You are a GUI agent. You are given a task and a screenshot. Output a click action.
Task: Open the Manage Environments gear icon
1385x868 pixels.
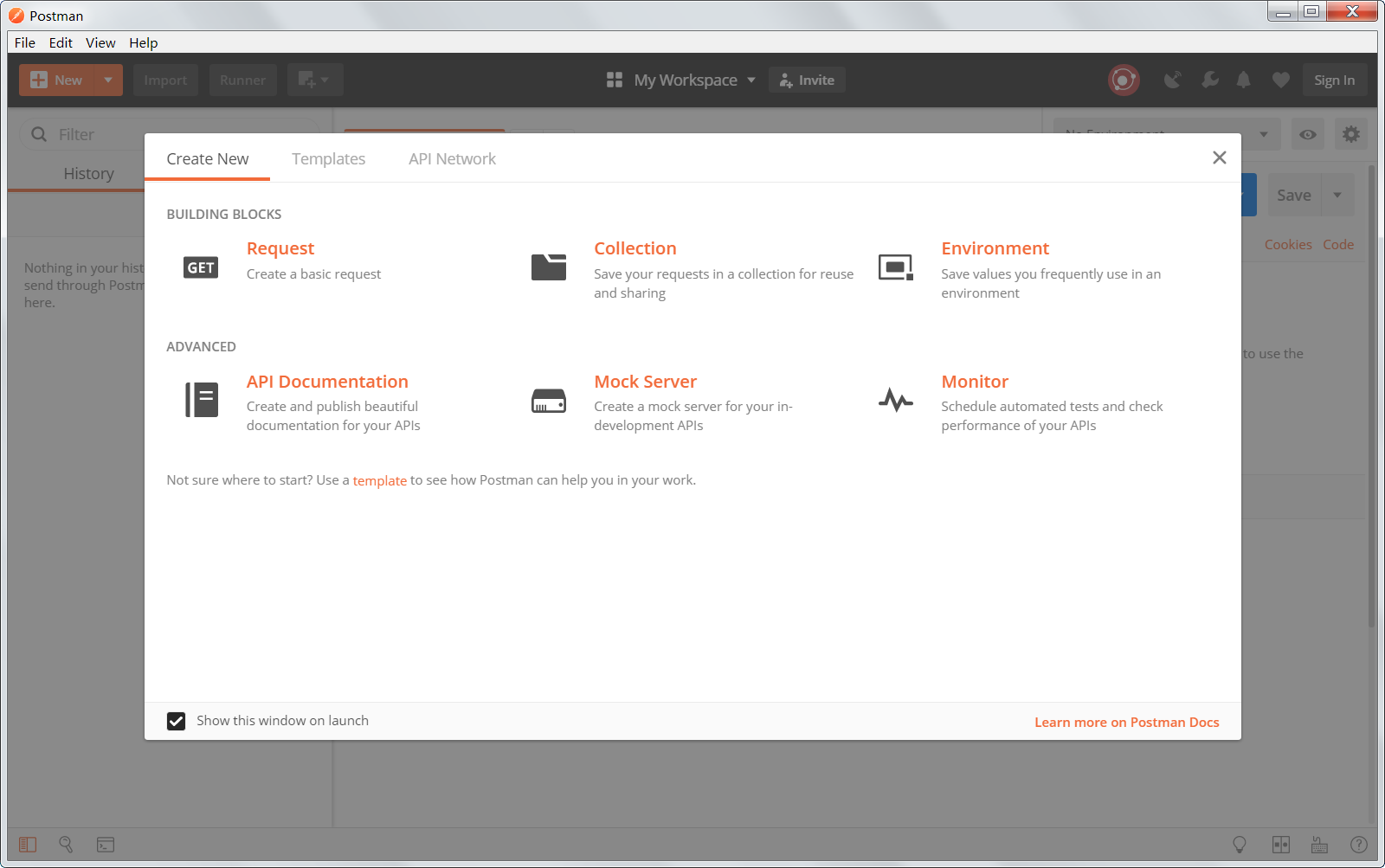1351,134
